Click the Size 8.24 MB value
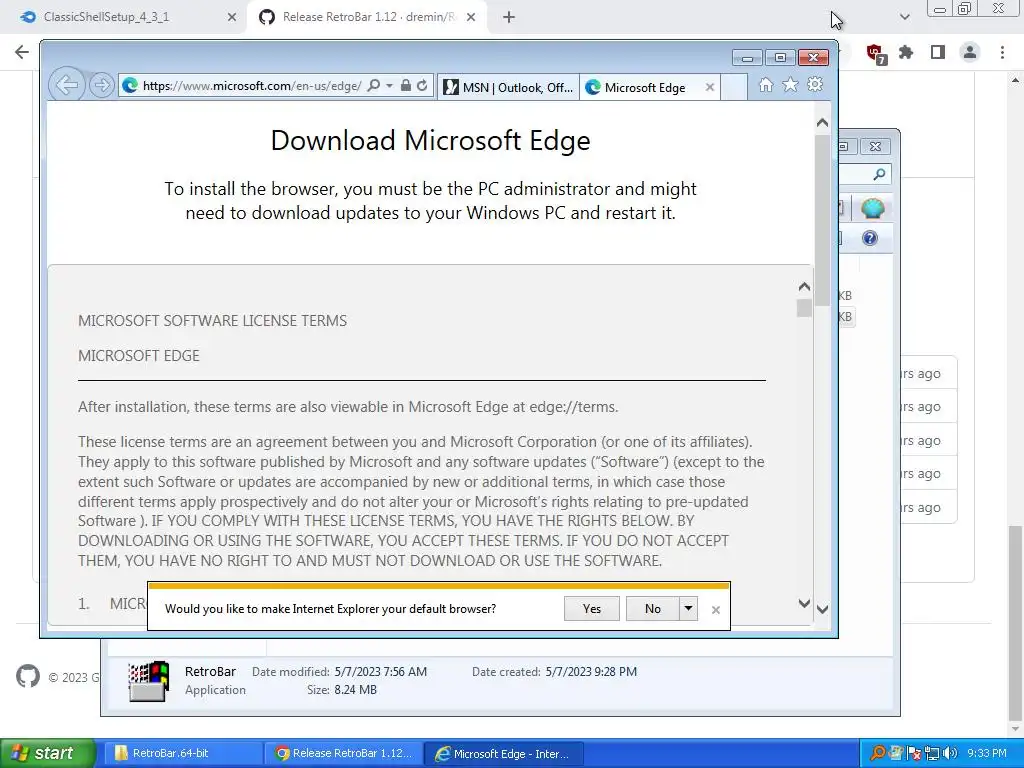This screenshot has width=1024, height=768. point(355,690)
